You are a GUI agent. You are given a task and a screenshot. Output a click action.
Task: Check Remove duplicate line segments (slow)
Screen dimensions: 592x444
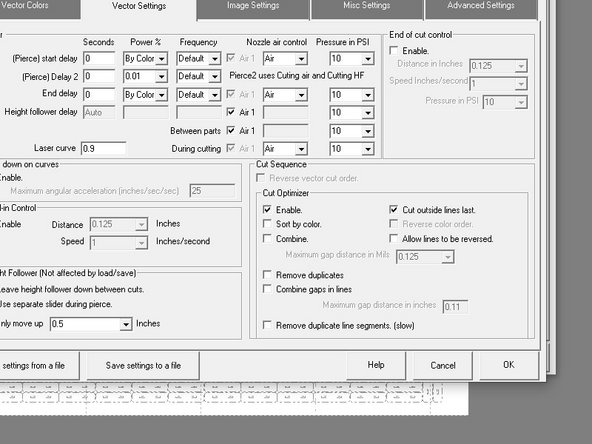click(267, 325)
